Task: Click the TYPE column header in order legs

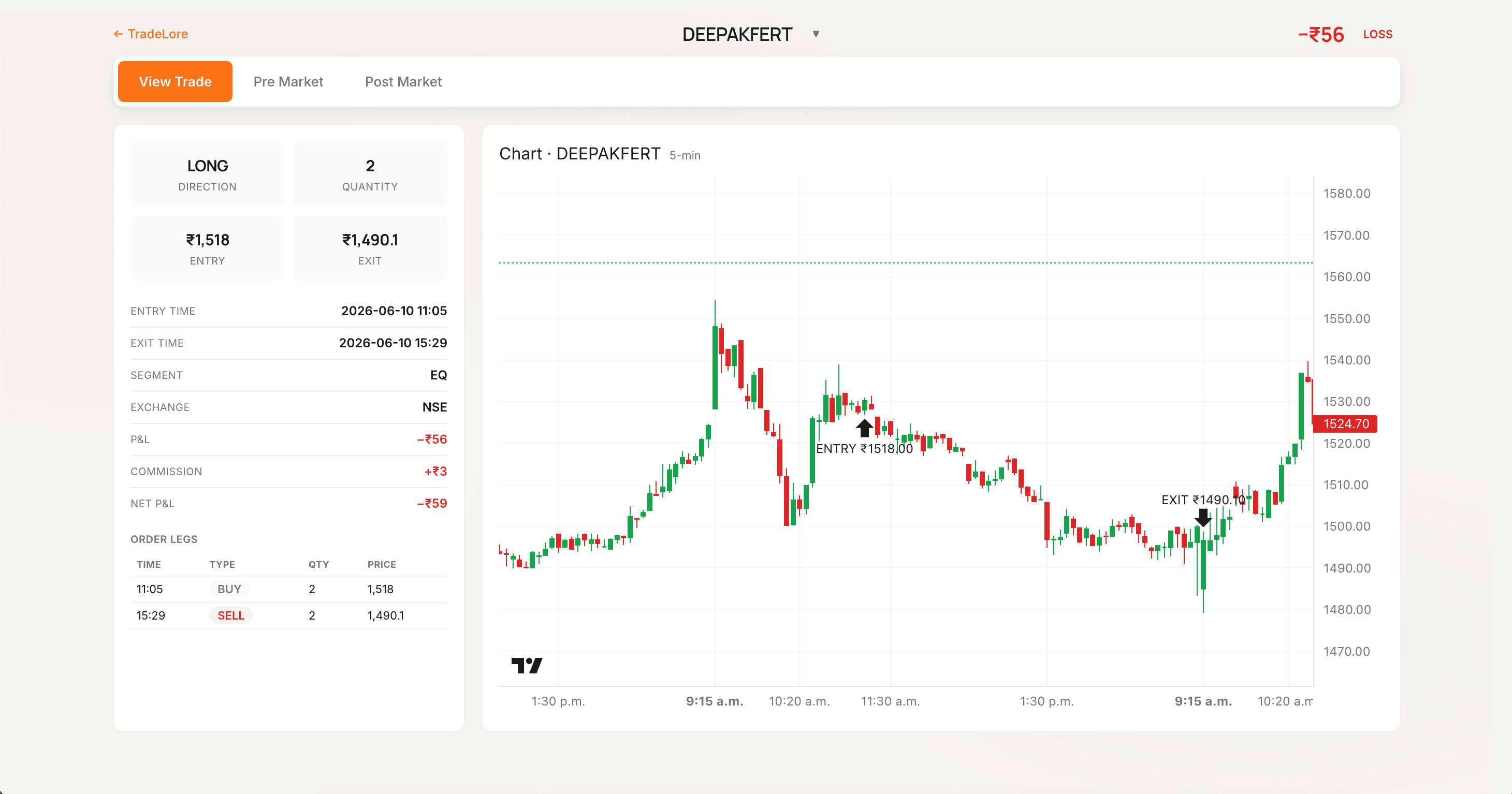Action: click(x=222, y=565)
